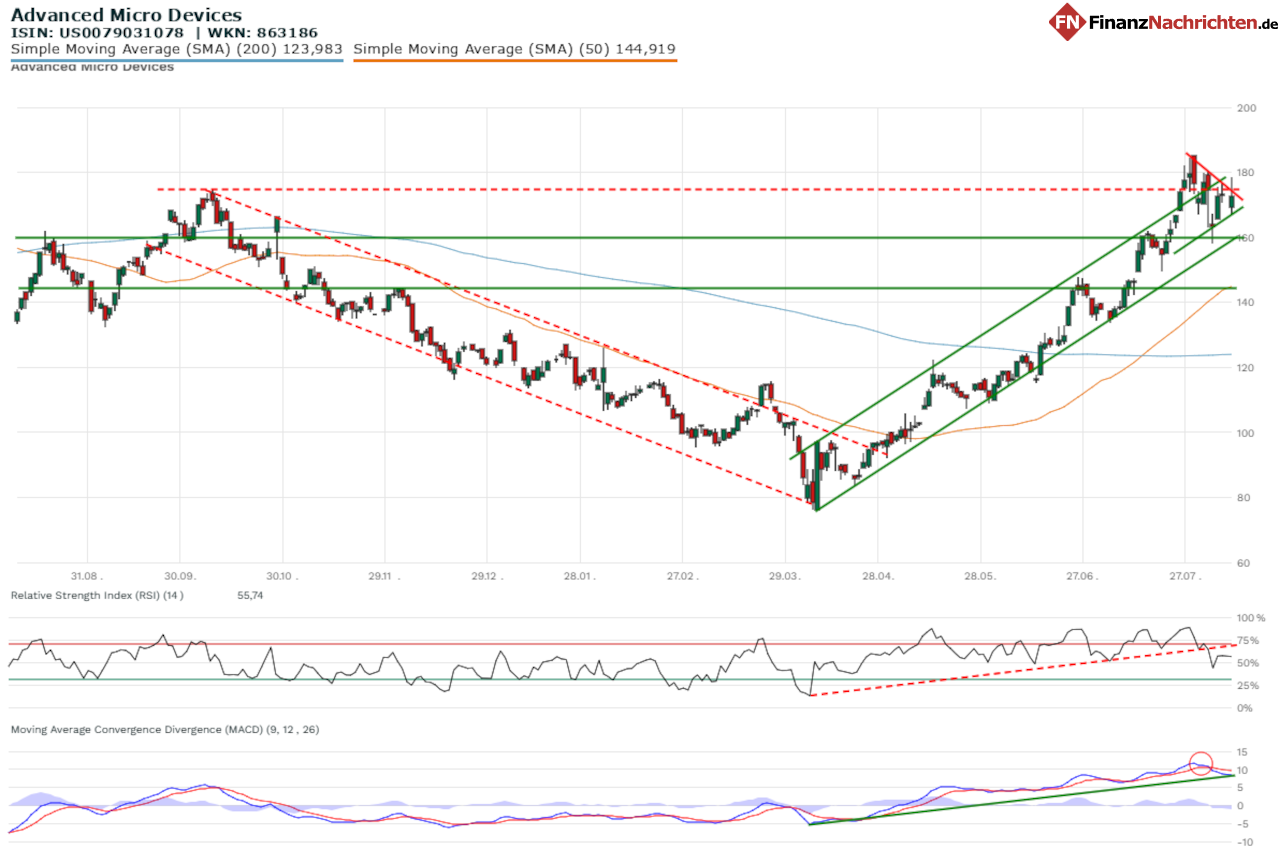This screenshot has height=850, width=1280.
Task: Click the MACD axis value -10
Action: 1244,842
